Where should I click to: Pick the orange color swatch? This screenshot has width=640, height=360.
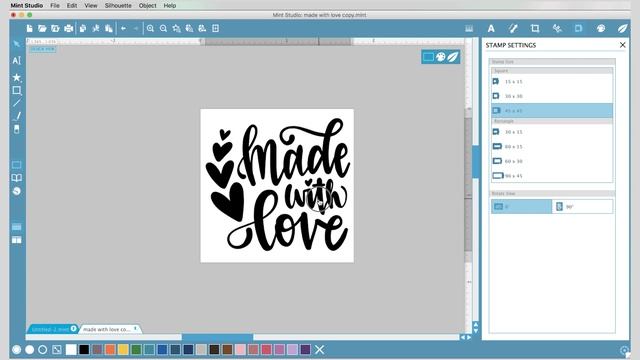point(110,349)
